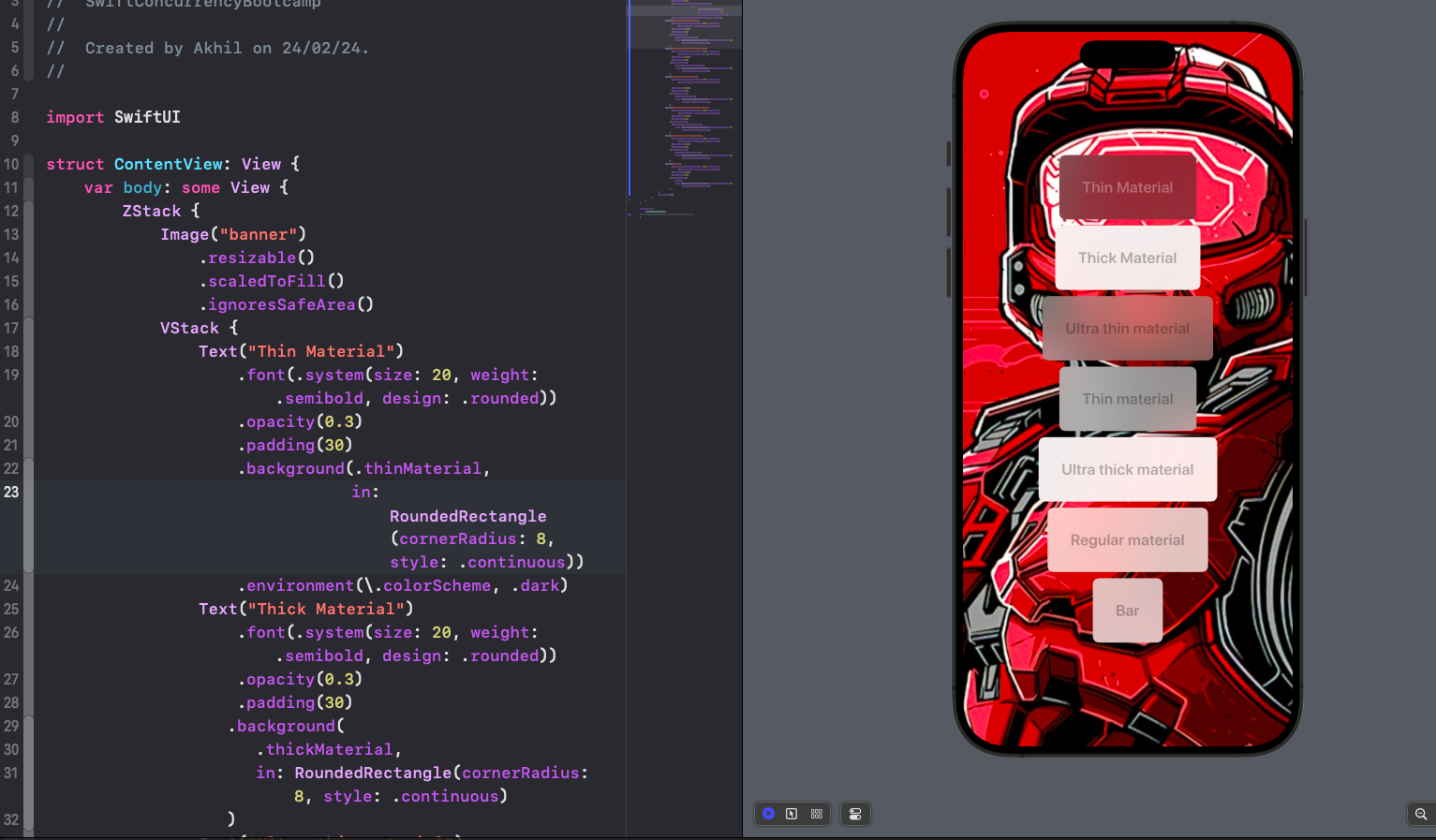Click the dark "Thin Material" card in preview
1436x840 pixels.
(x=1127, y=187)
